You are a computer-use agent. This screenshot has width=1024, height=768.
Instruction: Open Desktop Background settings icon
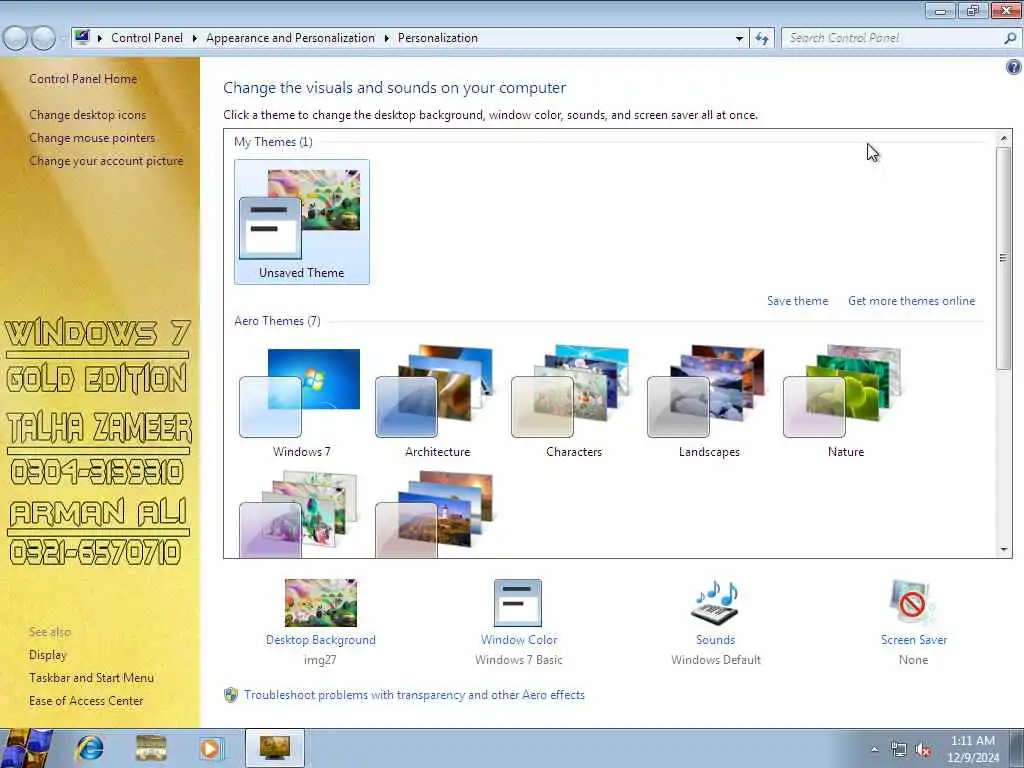(x=321, y=603)
